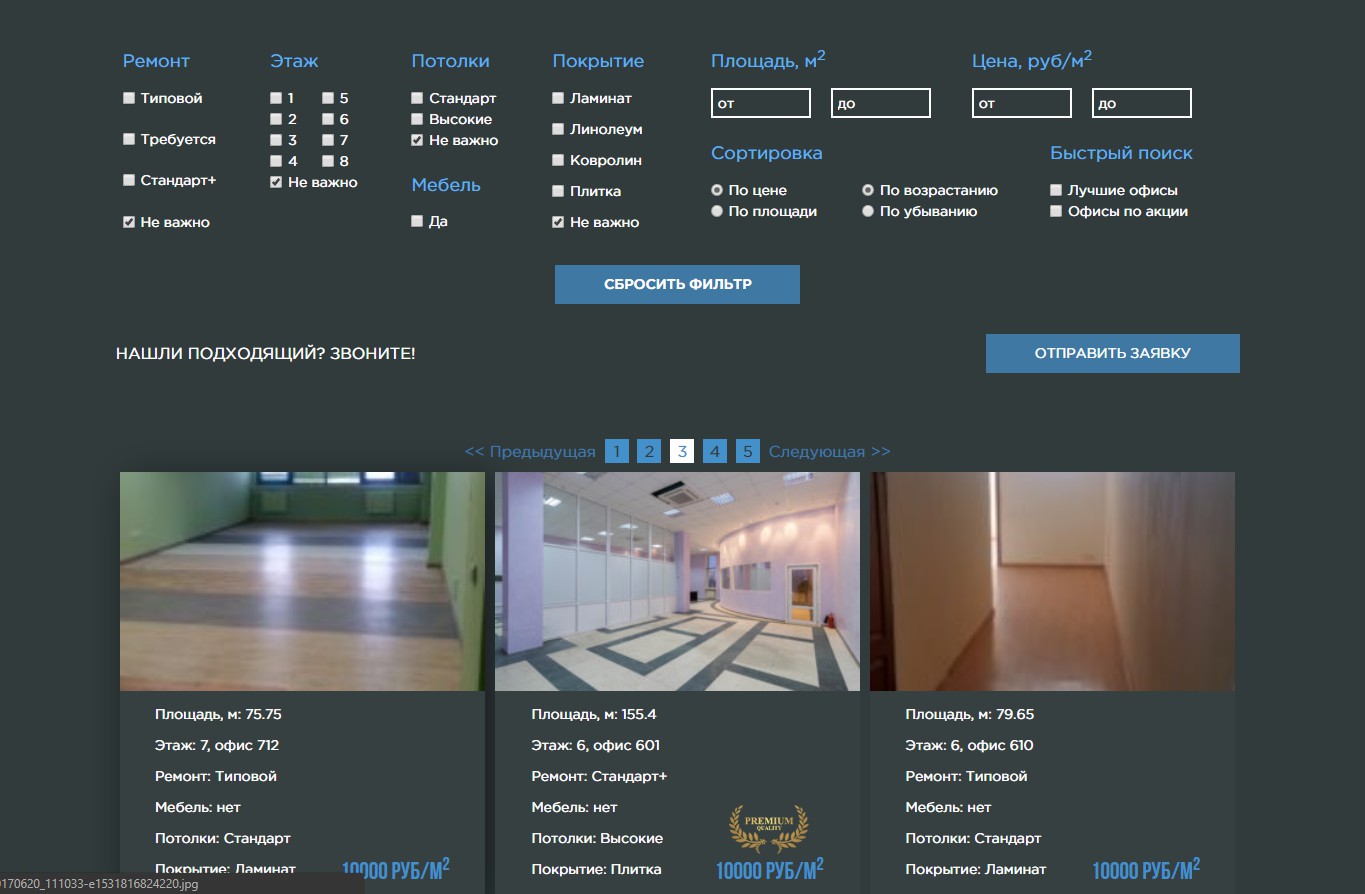
Task: Check the "Ламинат" floor coating filter
Action: tap(558, 98)
